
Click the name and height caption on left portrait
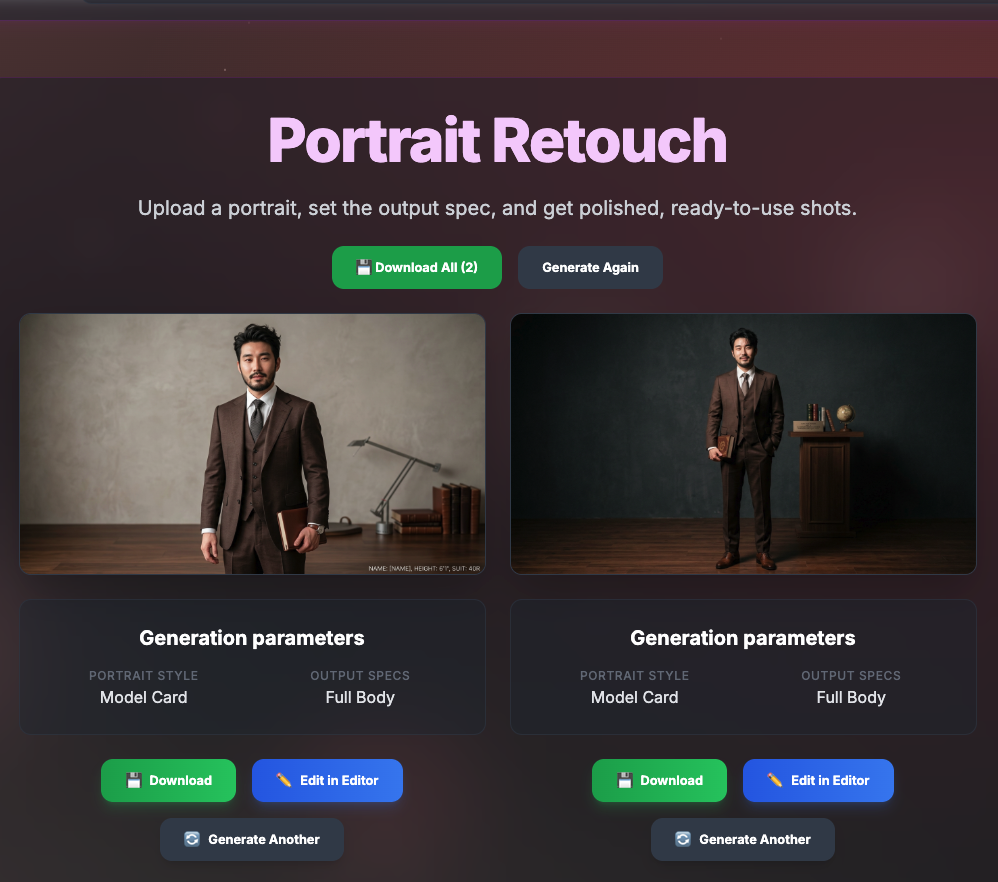tap(424, 568)
